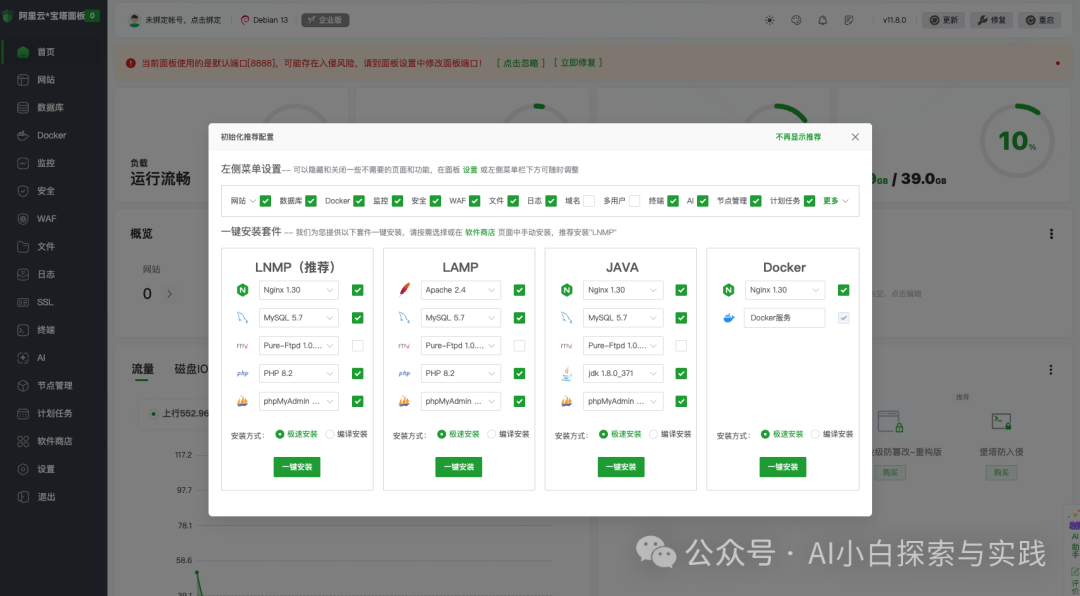The width and height of the screenshot is (1080, 596).
Task: Click the 文件 folder sidebar icon
Action: tap(23, 247)
